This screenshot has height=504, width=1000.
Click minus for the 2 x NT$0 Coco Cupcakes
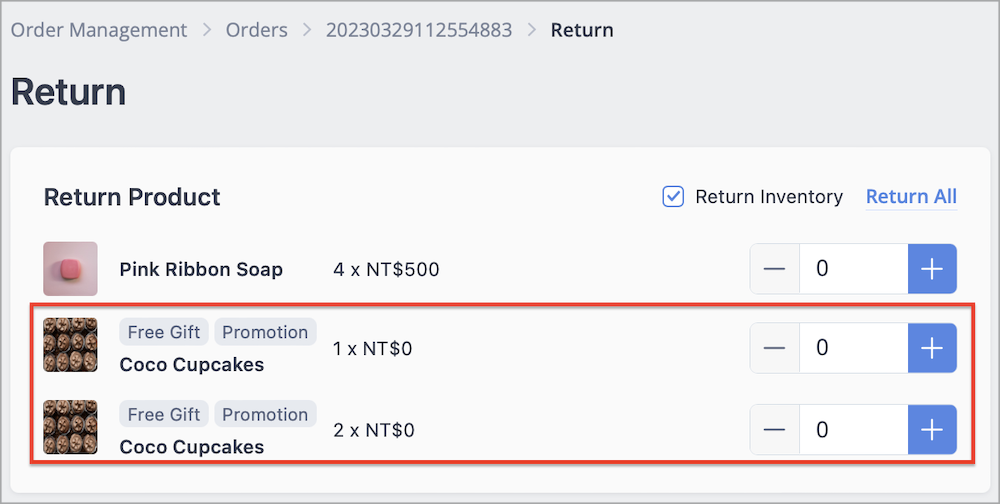coord(774,429)
